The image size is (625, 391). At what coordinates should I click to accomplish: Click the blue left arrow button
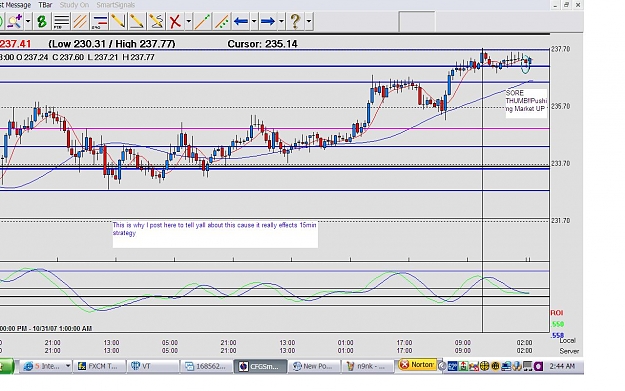(241, 21)
